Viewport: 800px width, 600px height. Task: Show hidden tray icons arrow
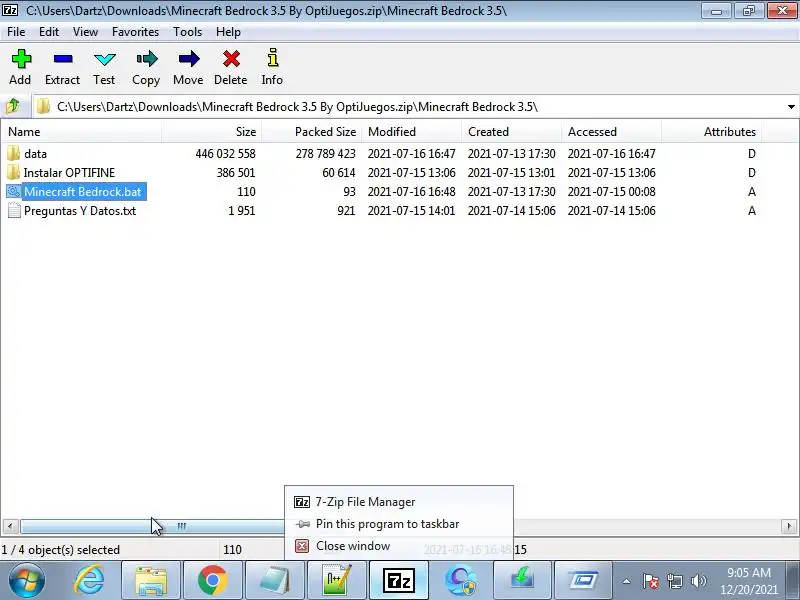627,581
